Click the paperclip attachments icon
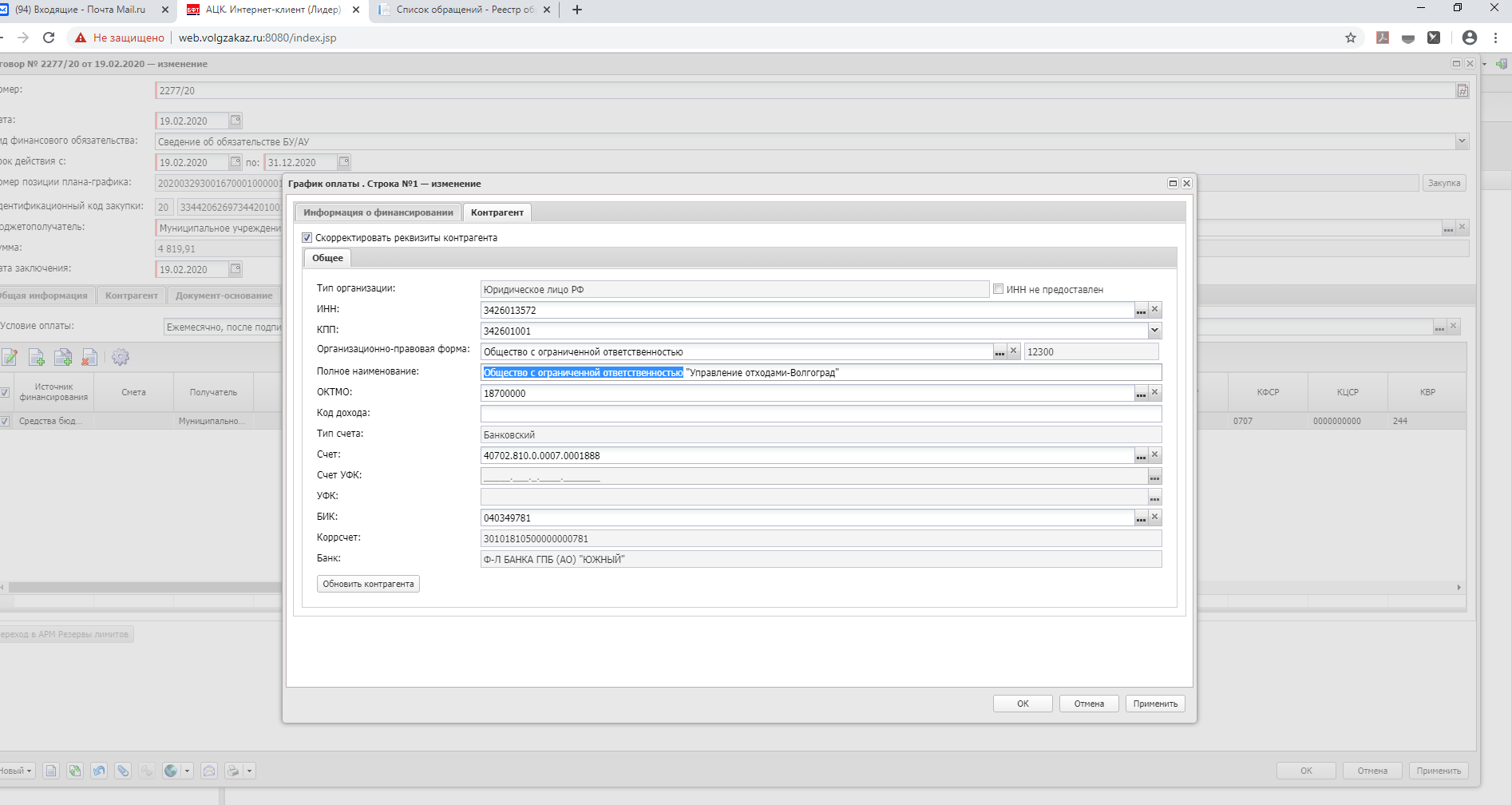 click(122, 771)
